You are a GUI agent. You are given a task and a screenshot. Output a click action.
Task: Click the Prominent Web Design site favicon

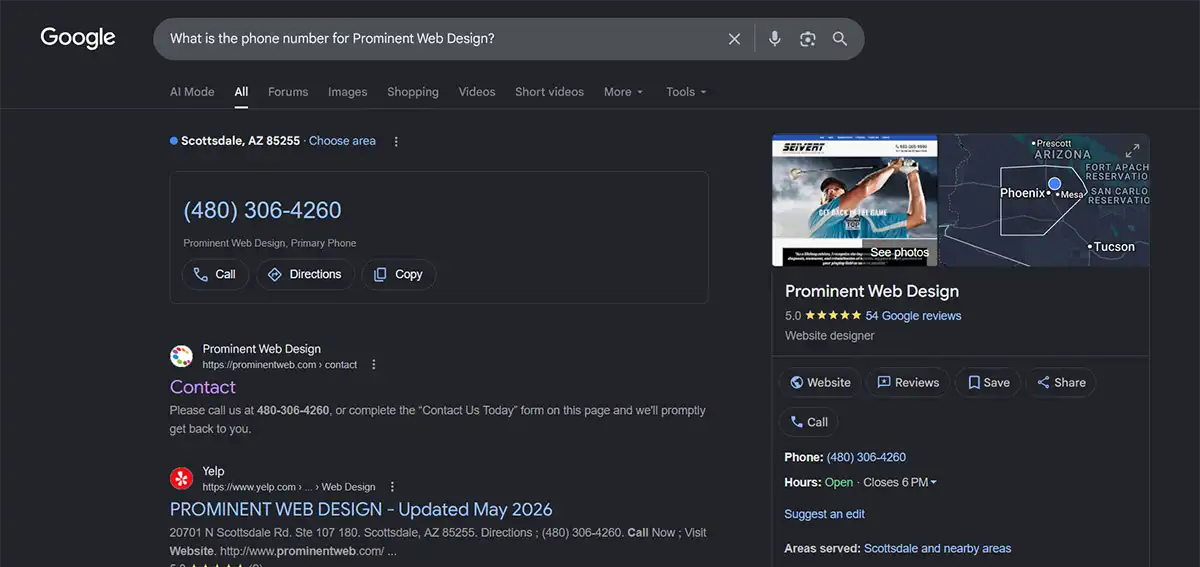(x=181, y=356)
